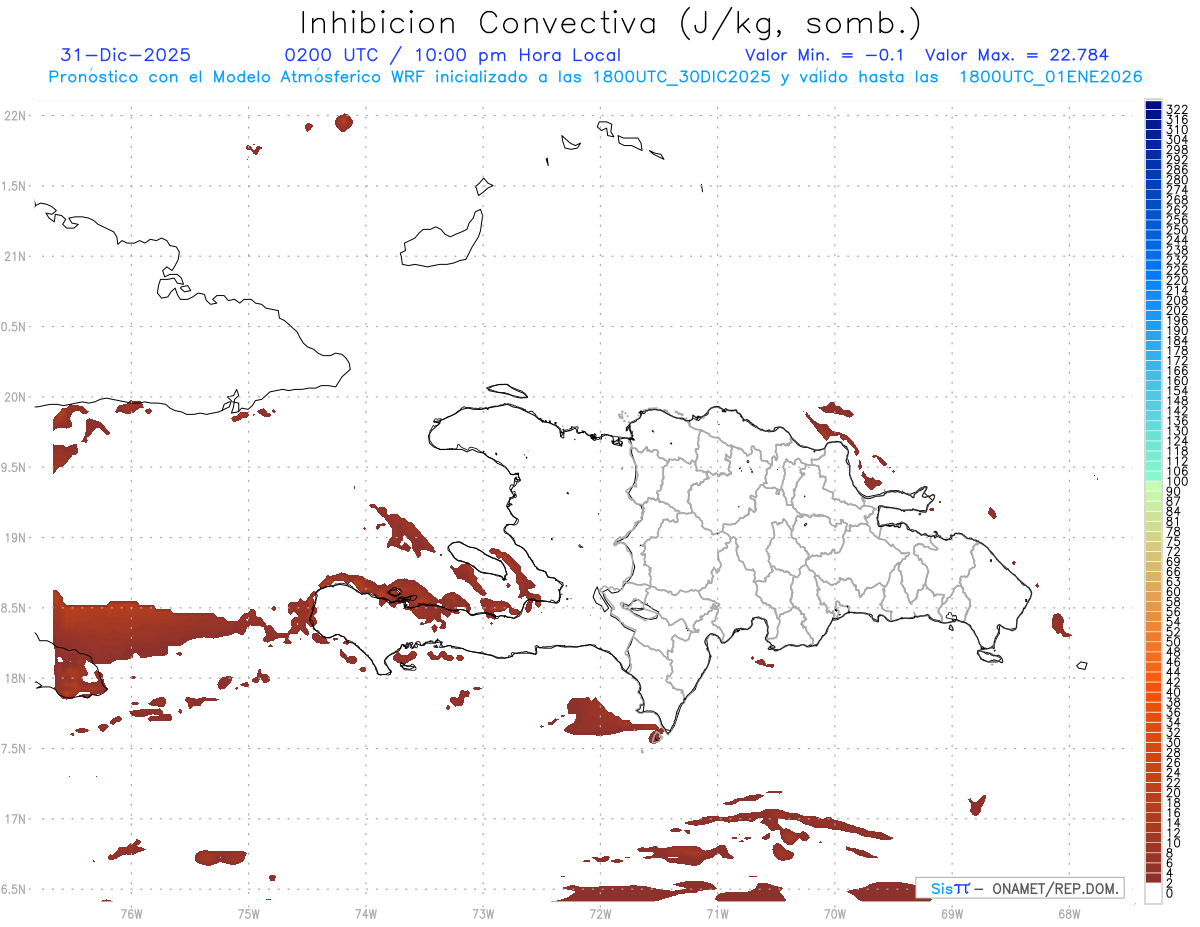Click latitude label '18N'
This screenshot has width=1200, height=927.
[14, 679]
